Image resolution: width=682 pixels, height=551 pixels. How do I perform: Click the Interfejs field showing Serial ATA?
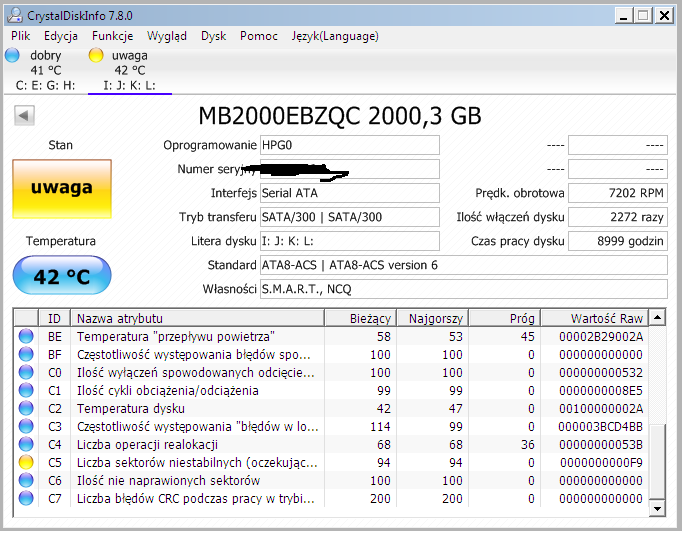[x=350, y=193]
